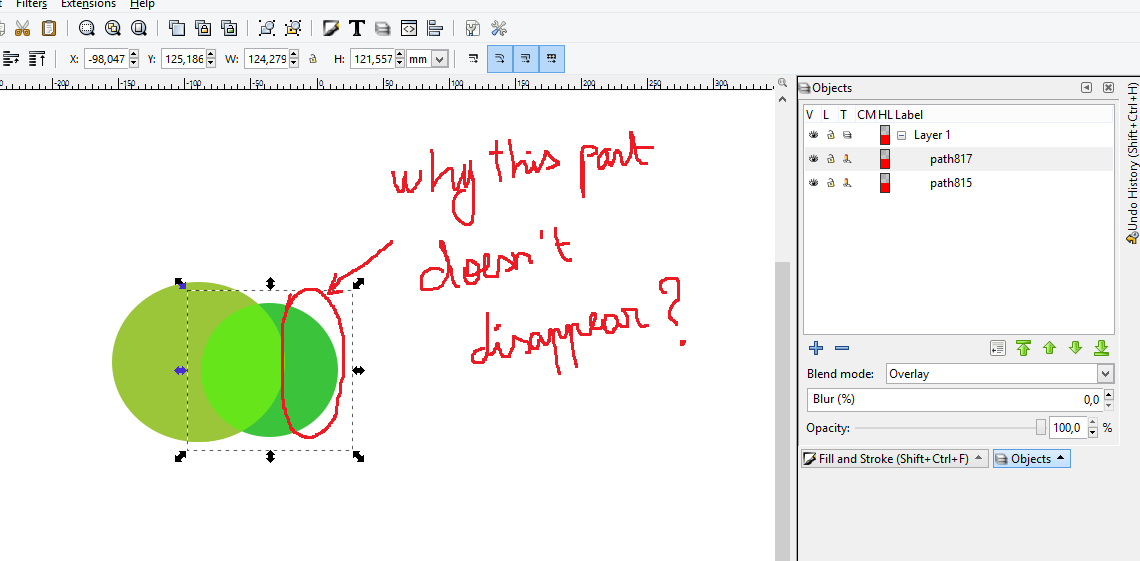
Task: Open the Extensions menu
Action: click(x=88, y=4)
